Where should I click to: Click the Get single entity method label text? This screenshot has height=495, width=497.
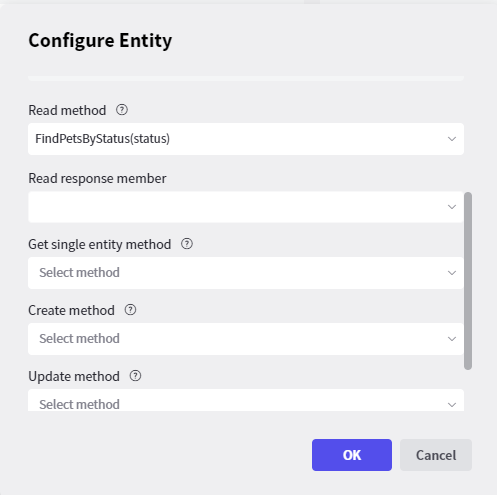click(100, 244)
